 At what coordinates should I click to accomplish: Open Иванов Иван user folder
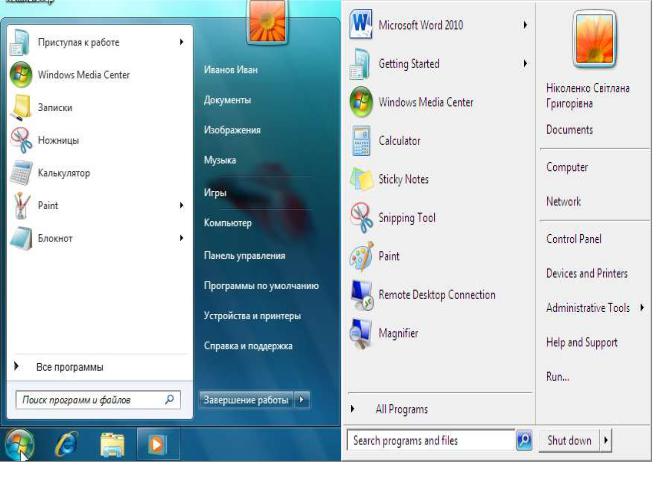click(x=230, y=69)
